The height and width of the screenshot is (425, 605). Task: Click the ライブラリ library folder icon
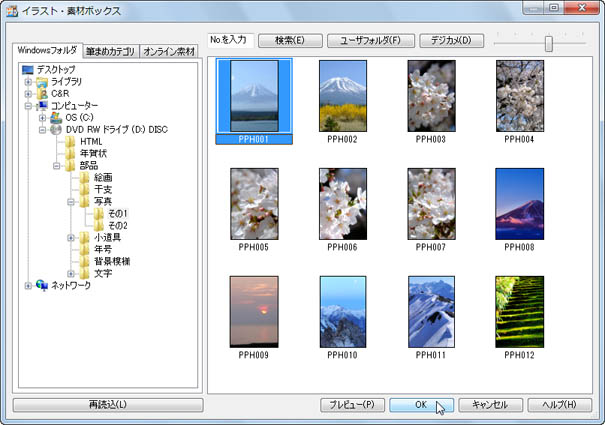42,81
